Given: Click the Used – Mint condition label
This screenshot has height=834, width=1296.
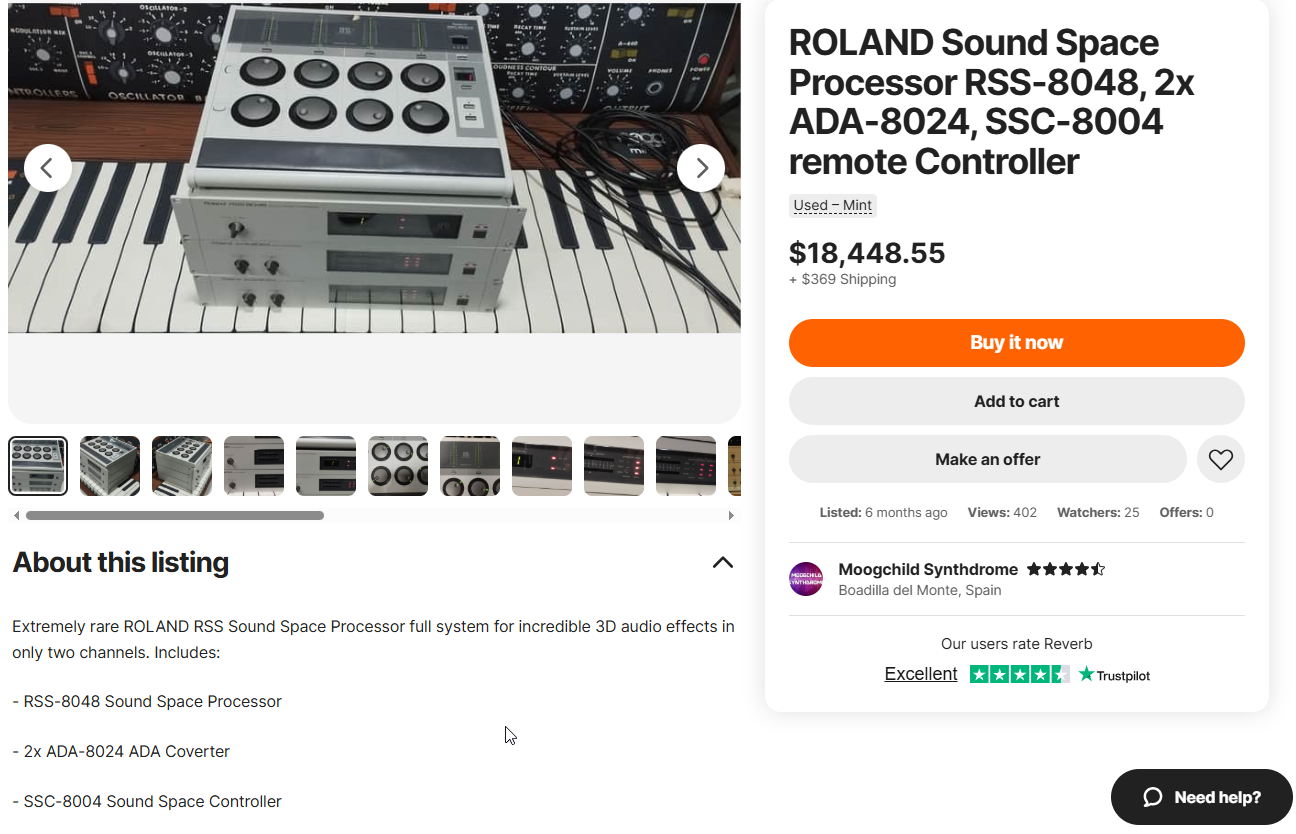Looking at the screenshot, I should (832, 206).
